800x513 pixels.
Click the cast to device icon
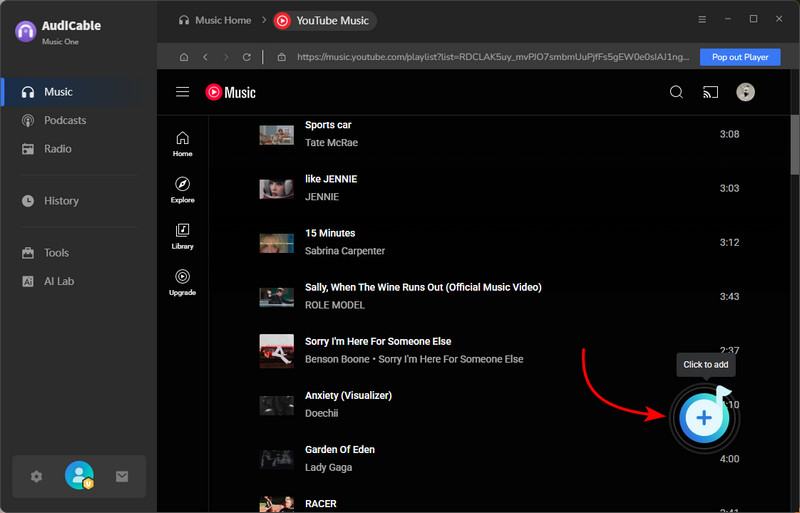click(710, 92)
